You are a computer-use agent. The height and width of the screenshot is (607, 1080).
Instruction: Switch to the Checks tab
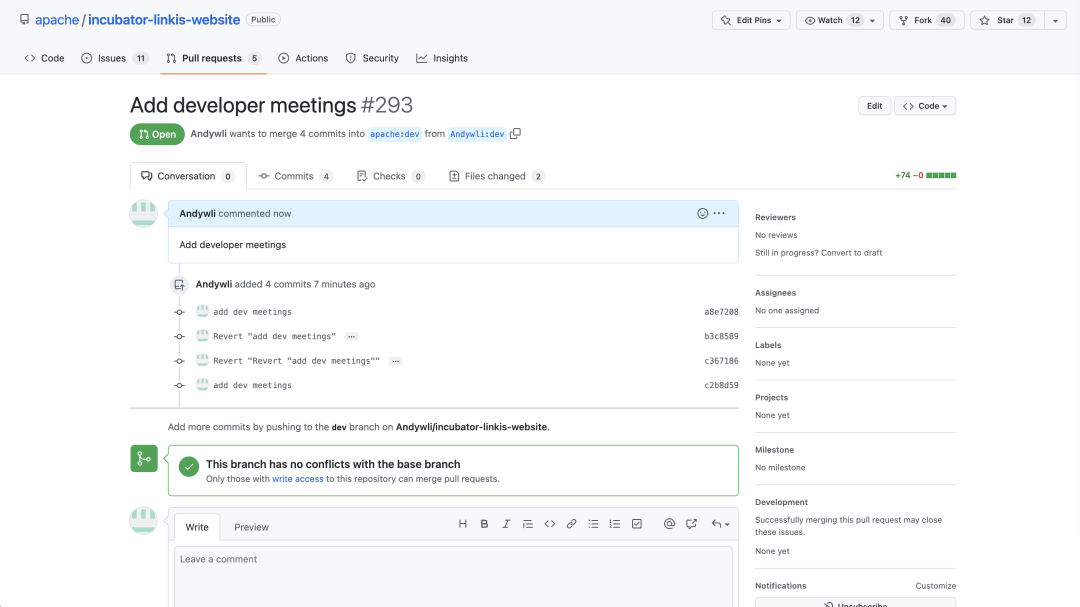click(x=391, y=176)
